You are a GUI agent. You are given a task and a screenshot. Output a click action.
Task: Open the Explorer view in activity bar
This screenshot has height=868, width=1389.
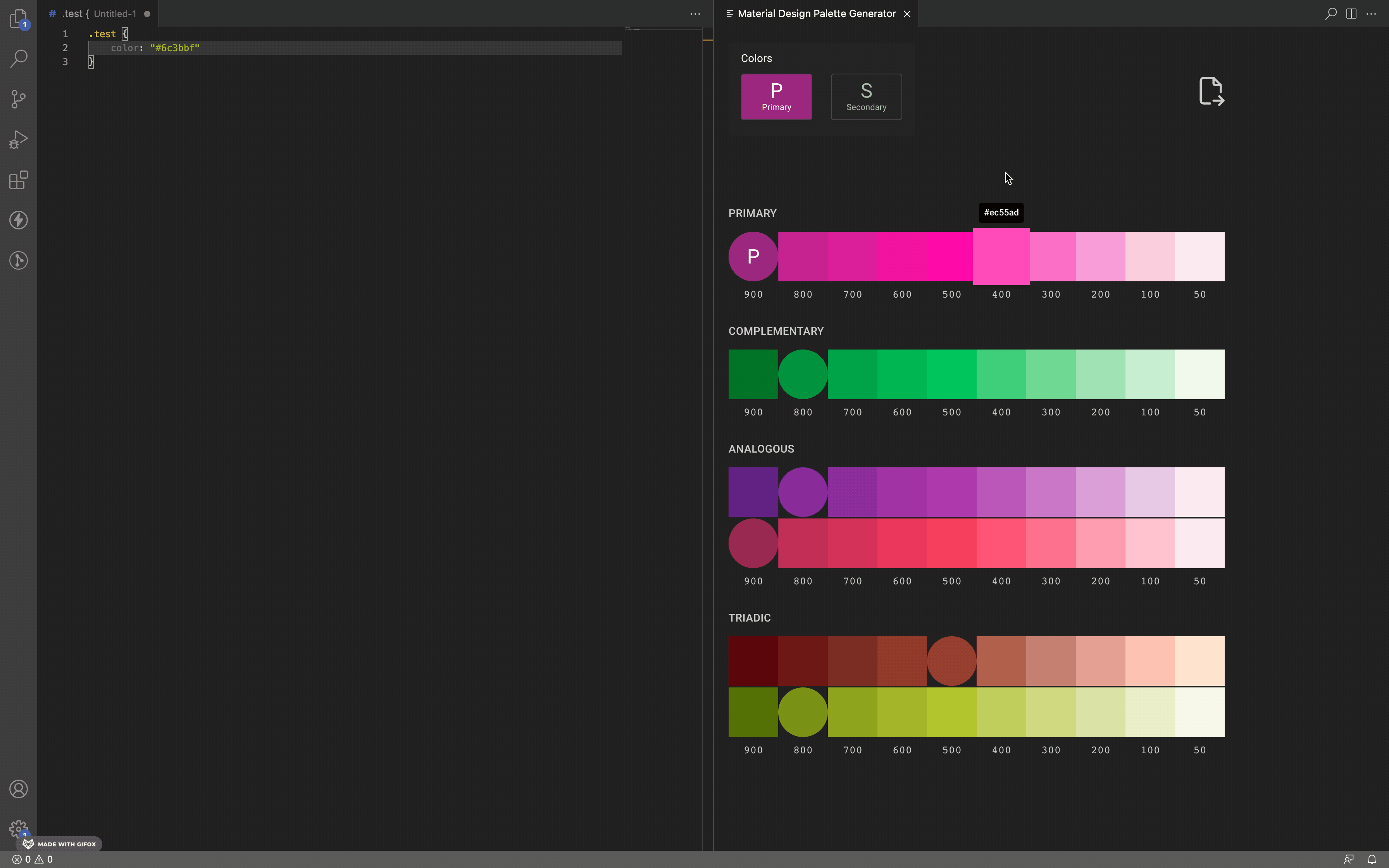(x=18, y=18)
